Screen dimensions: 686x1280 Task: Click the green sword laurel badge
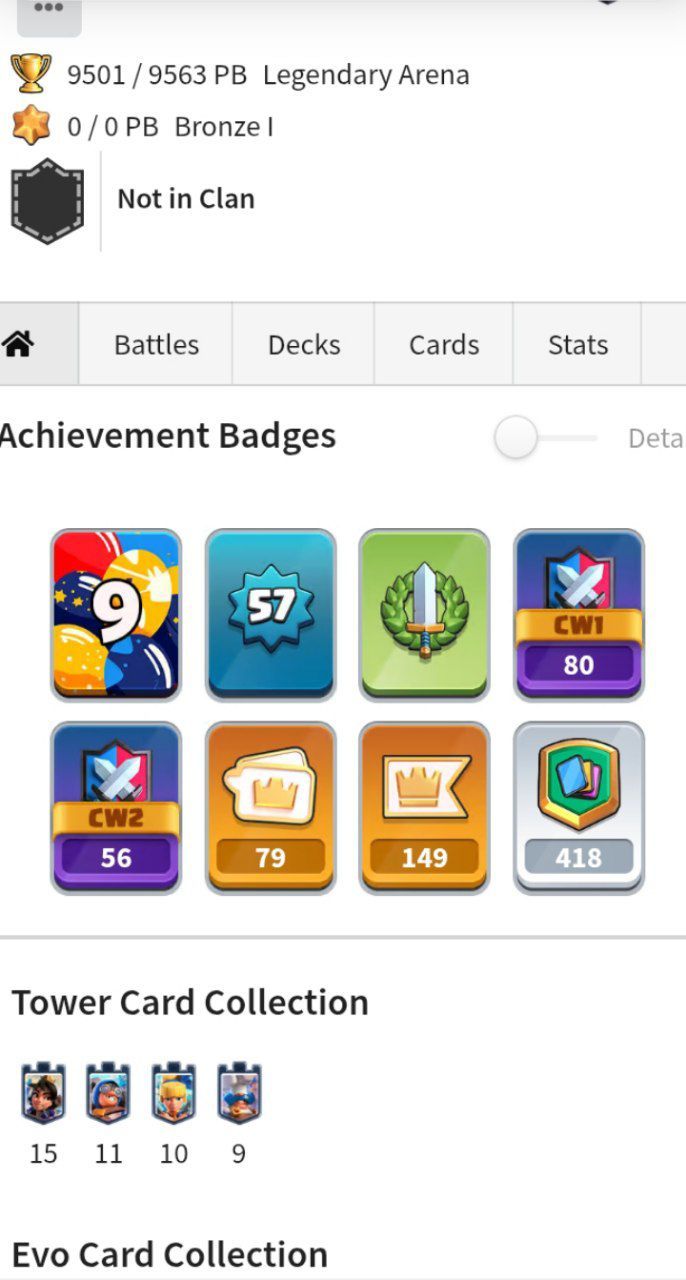pos(424,614)
